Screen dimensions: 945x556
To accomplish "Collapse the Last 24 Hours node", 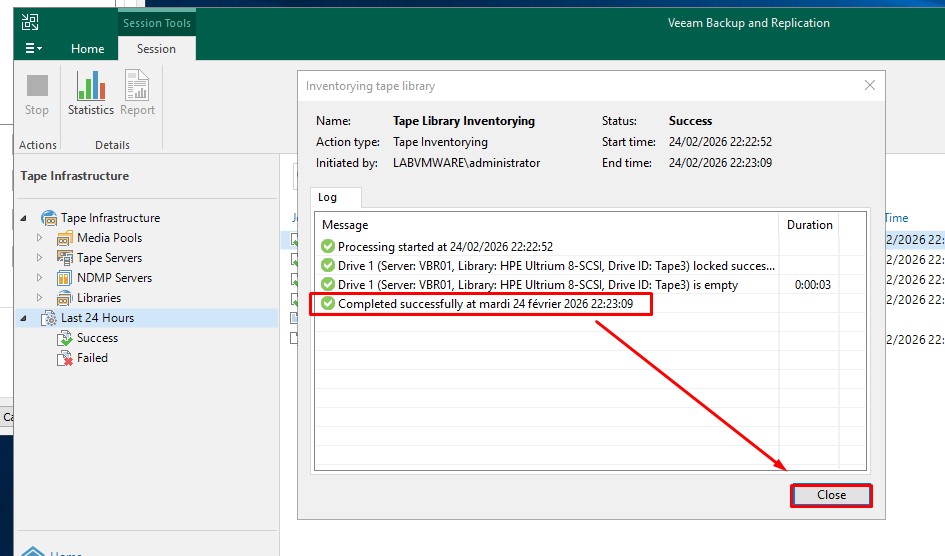I will click(24, 318).
